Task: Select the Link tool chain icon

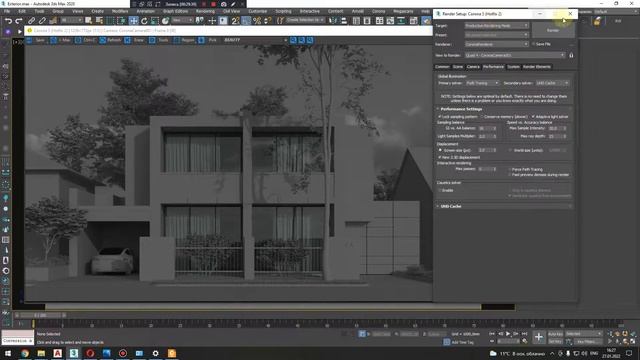Action: click(31, 20)
